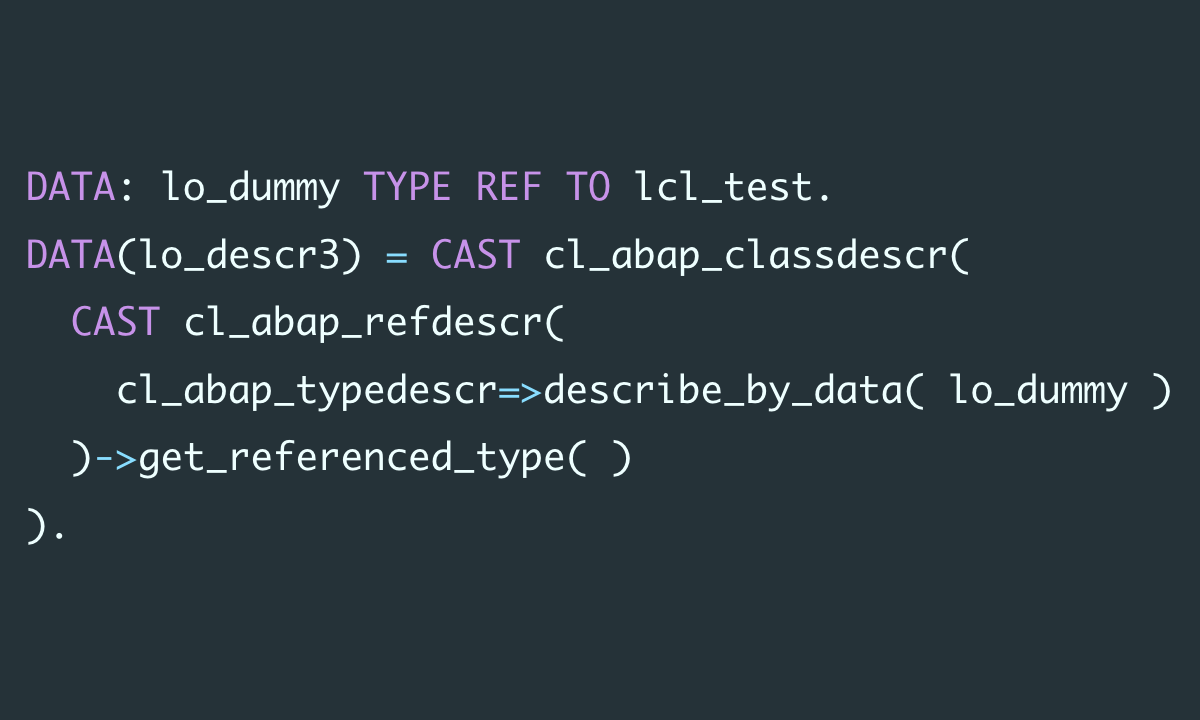The width and height of the screenshot is (1200, 720).
Task: Click the => static access operator
Action: (520, 391)
